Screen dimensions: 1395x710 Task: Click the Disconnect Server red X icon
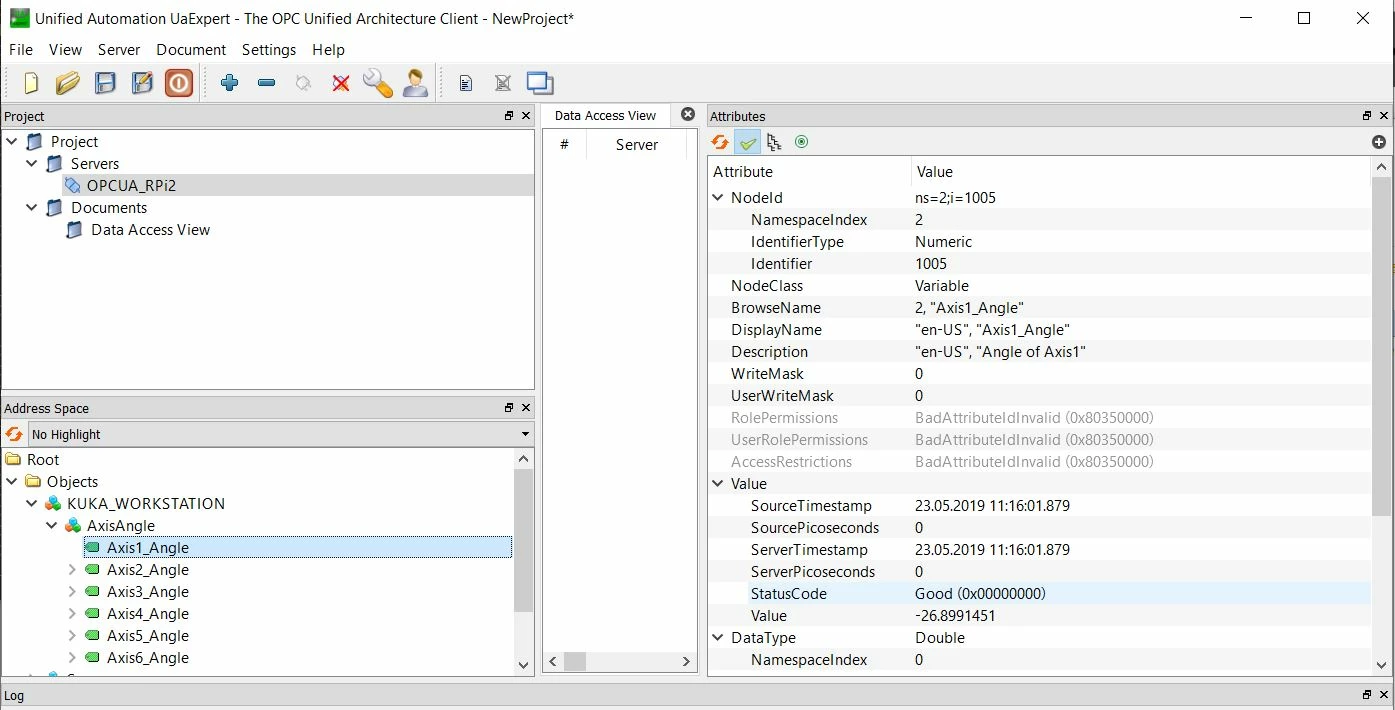point(341,83)
